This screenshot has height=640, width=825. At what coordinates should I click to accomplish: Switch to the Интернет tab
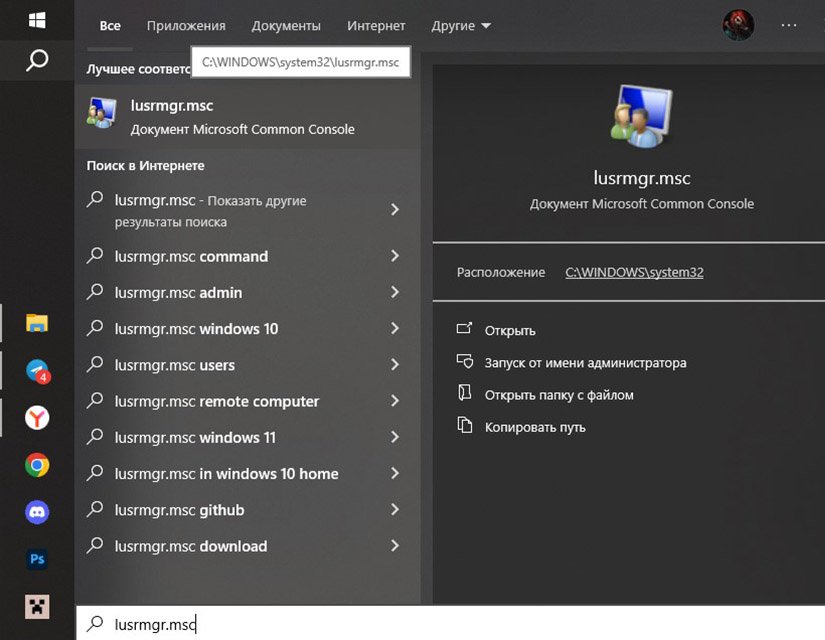click(376, 25)
